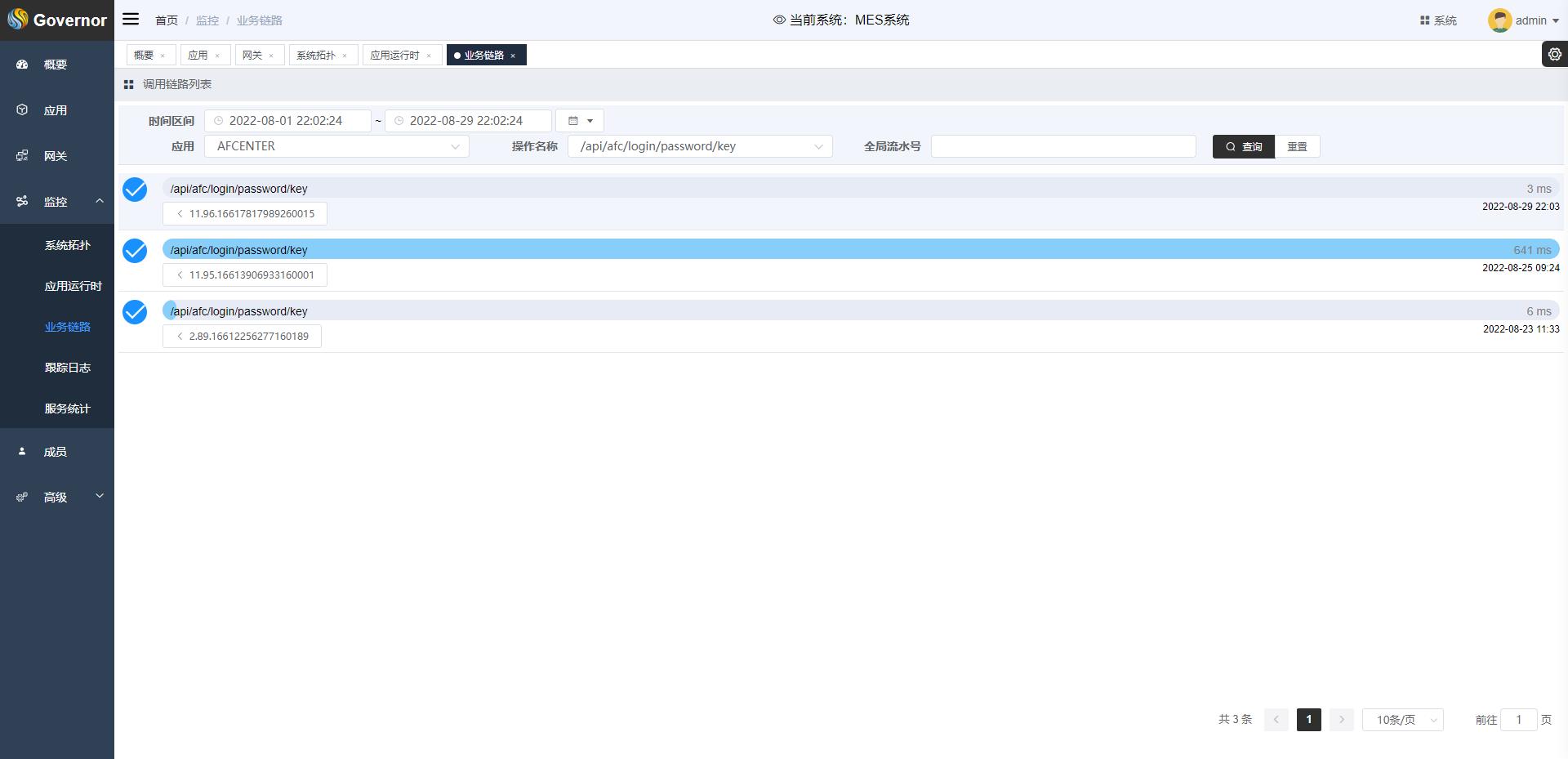
Task: Open the 操作名称 operation name dropdown
Action: 700,146
